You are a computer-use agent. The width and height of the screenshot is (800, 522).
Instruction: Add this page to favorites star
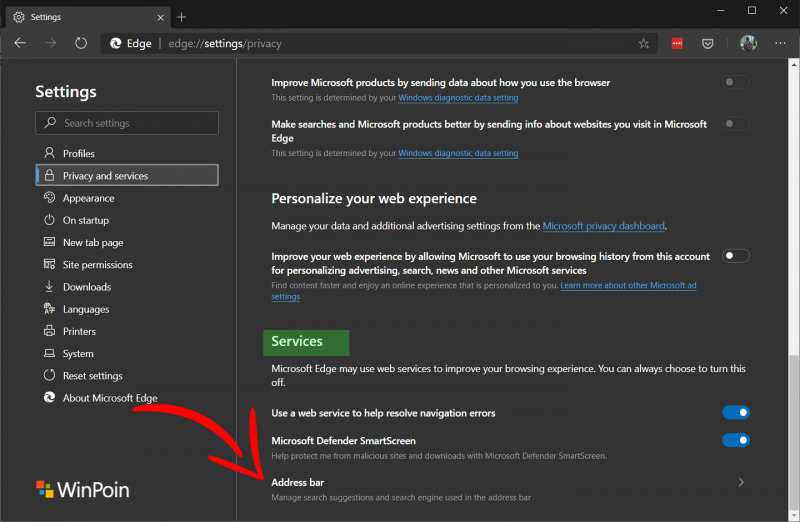click(643, 44)
